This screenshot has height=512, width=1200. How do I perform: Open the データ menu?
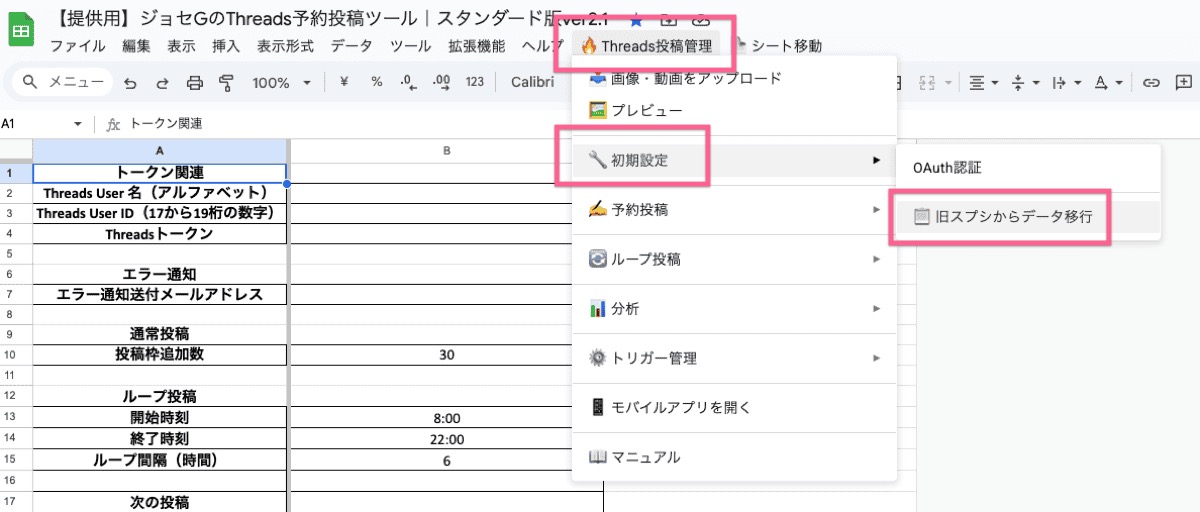pyautogui.click(x=352, y=46)
